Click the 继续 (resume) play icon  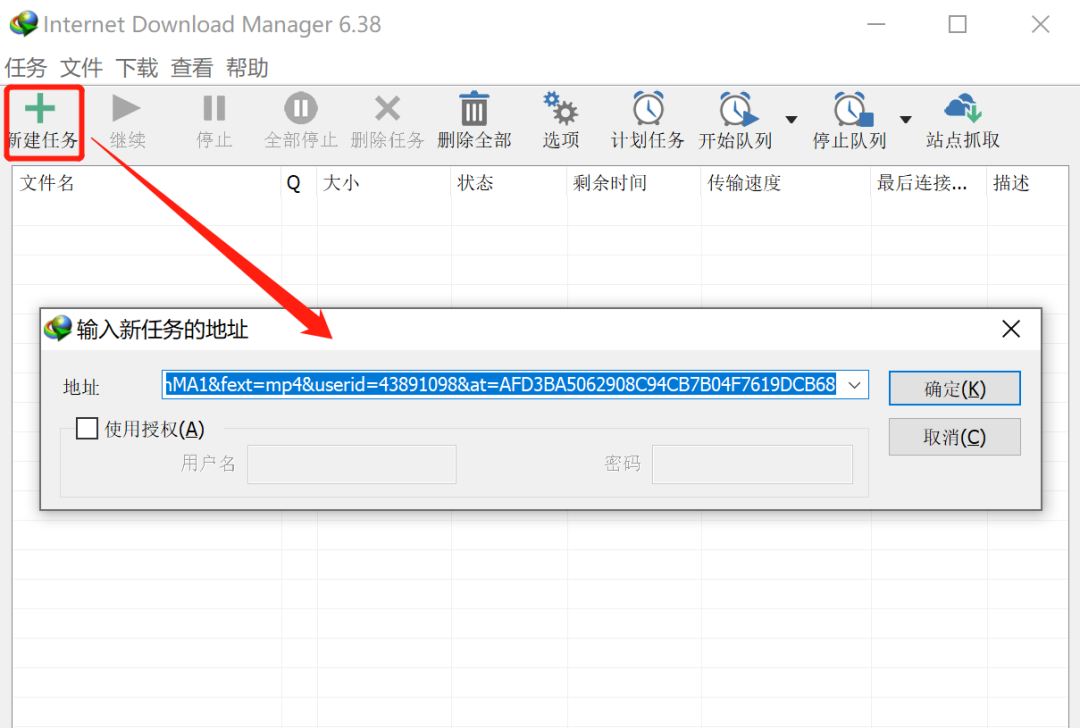126,108
